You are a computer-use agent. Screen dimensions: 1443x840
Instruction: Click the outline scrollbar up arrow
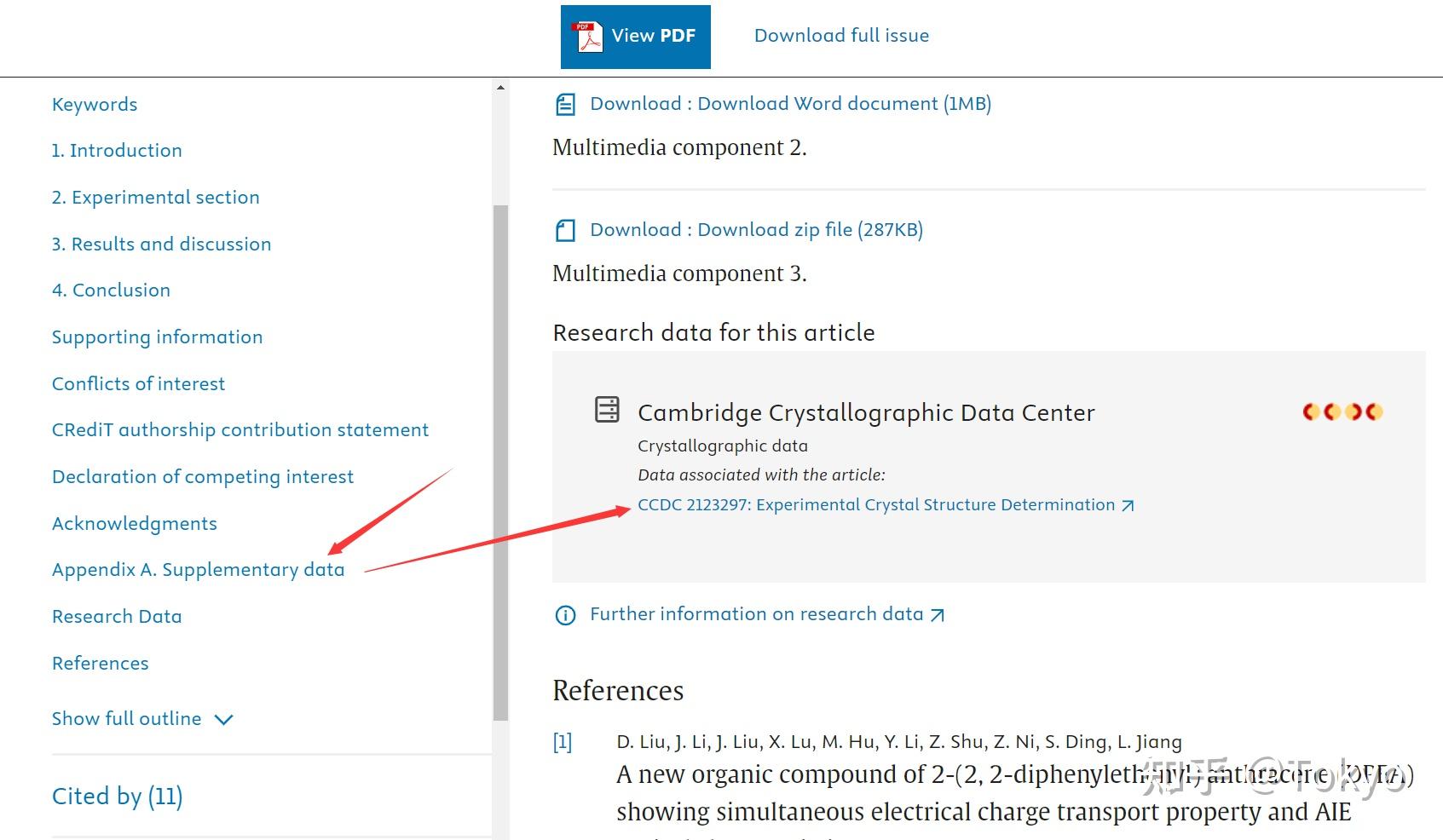tap(500, 87)
